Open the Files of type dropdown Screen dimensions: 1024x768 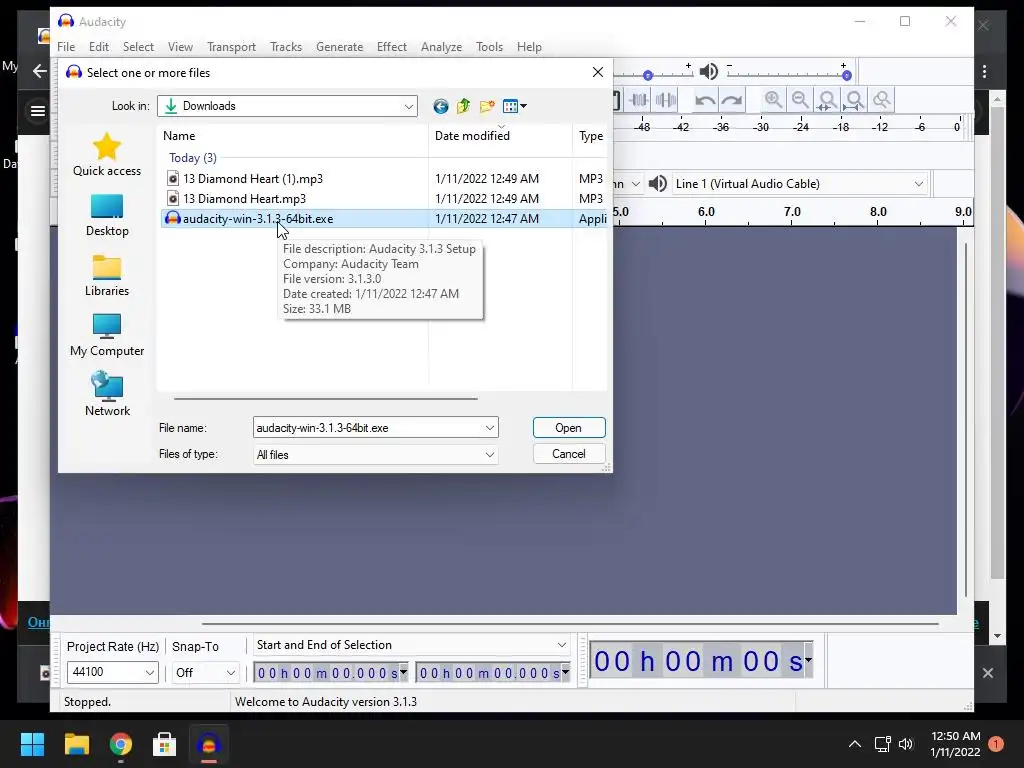(490, 455)
